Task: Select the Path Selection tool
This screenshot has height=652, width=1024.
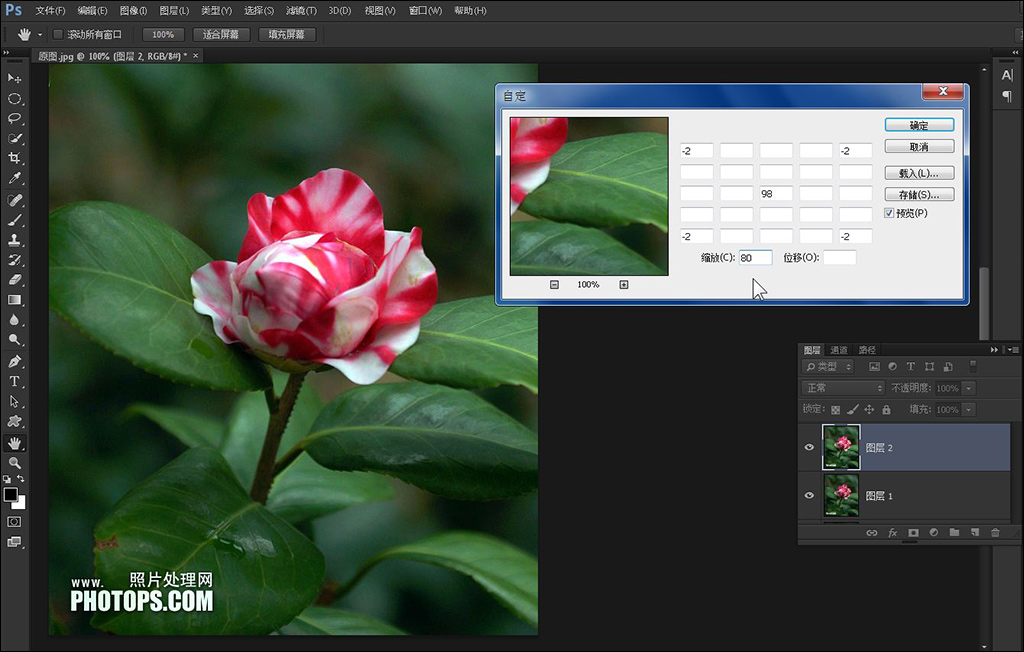Action: point(14,402)
